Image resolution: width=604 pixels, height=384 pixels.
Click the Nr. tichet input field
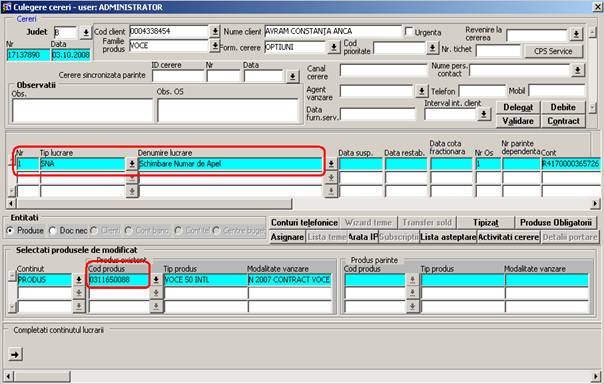pos(498,50)
